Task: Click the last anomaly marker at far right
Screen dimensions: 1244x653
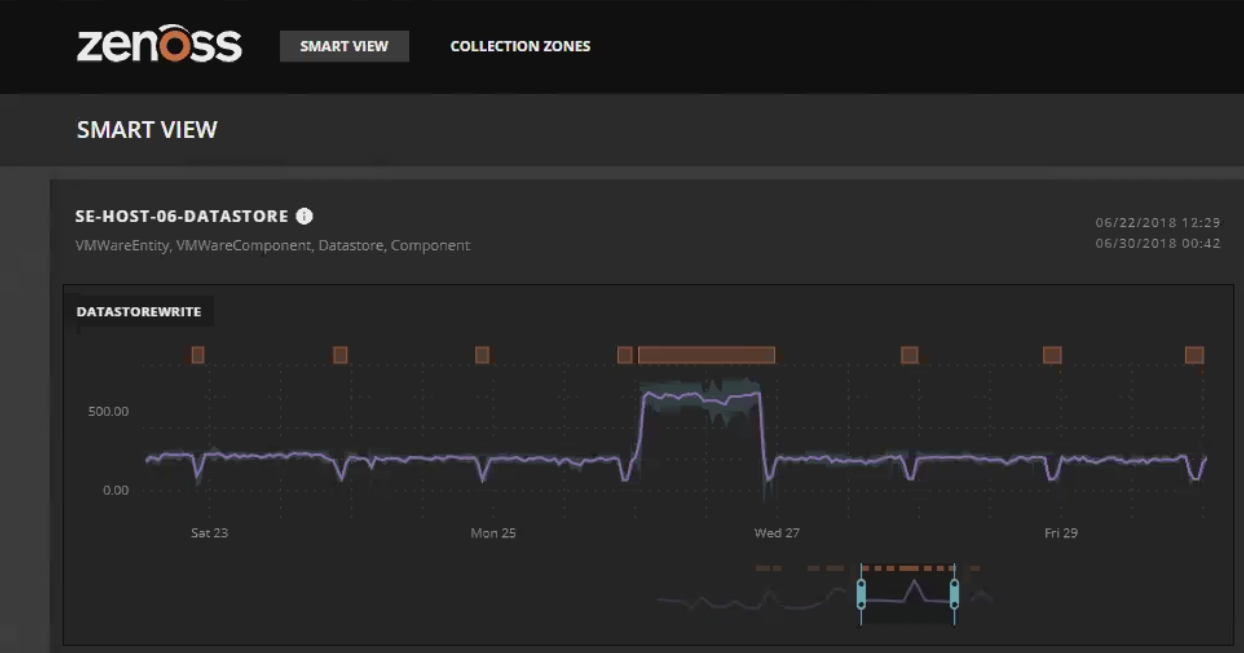Action: [x=1194, y=355]
